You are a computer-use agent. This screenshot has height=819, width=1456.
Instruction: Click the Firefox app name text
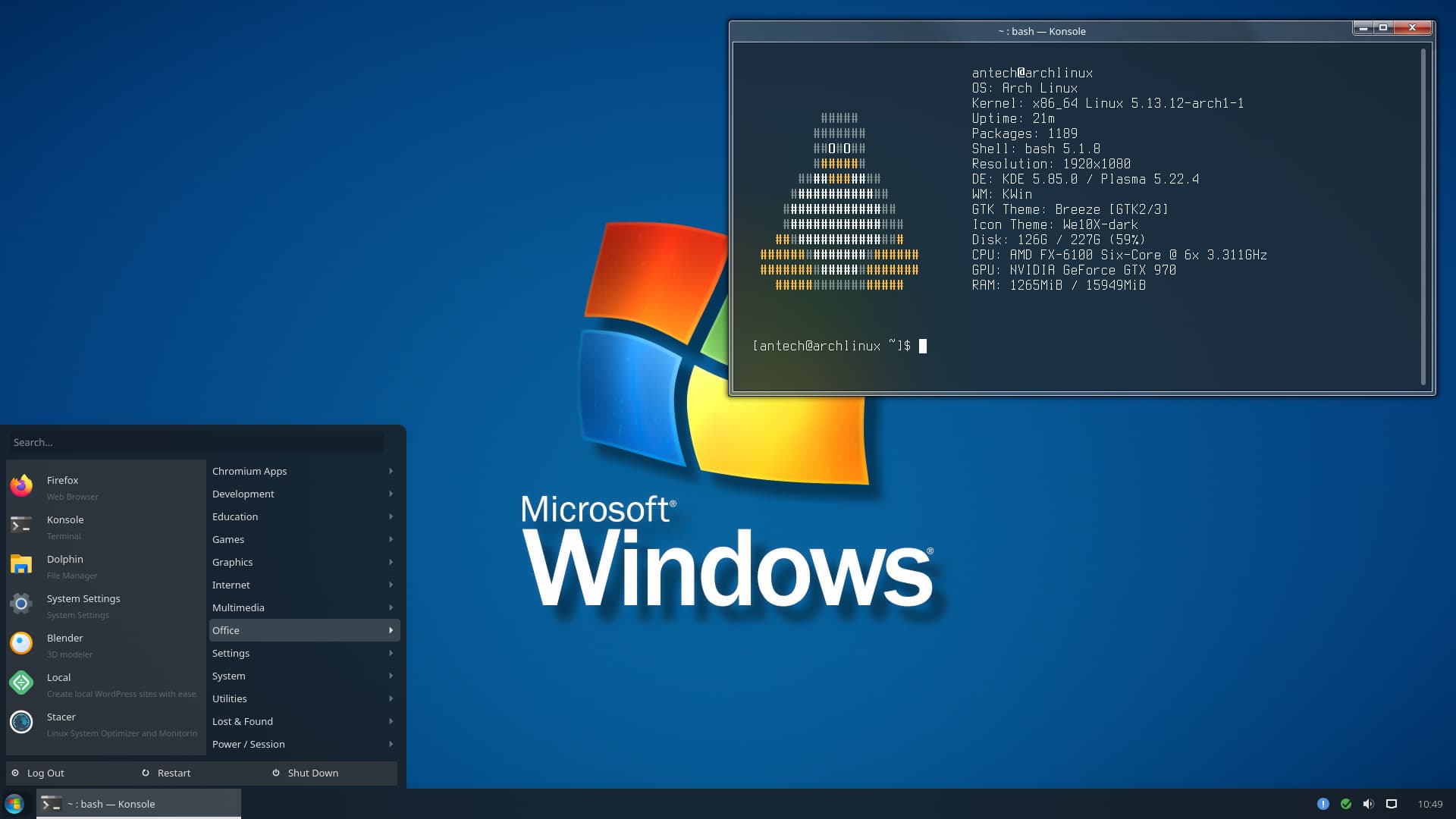[62, 480]
